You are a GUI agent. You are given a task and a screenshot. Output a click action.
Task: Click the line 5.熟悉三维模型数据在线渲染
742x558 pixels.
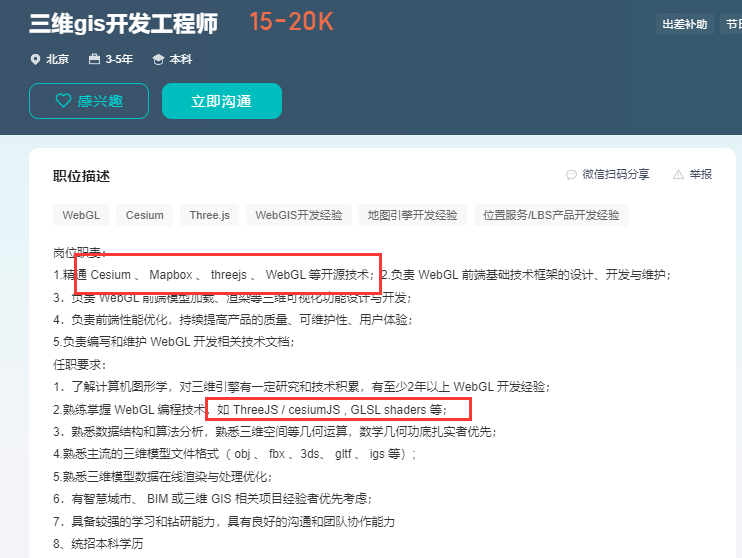163,477
